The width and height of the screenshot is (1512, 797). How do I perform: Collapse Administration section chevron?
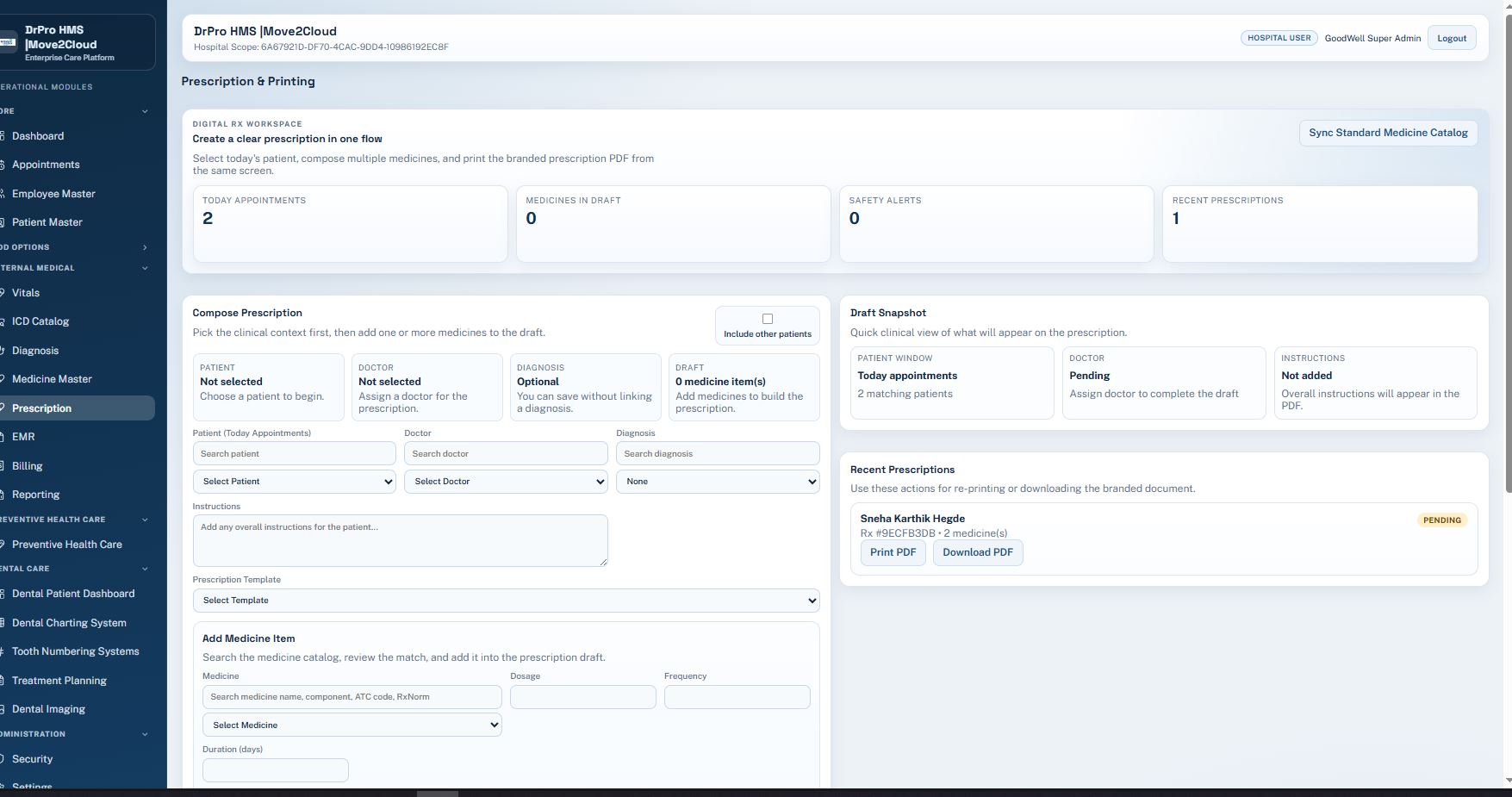[x=145, y=734]
